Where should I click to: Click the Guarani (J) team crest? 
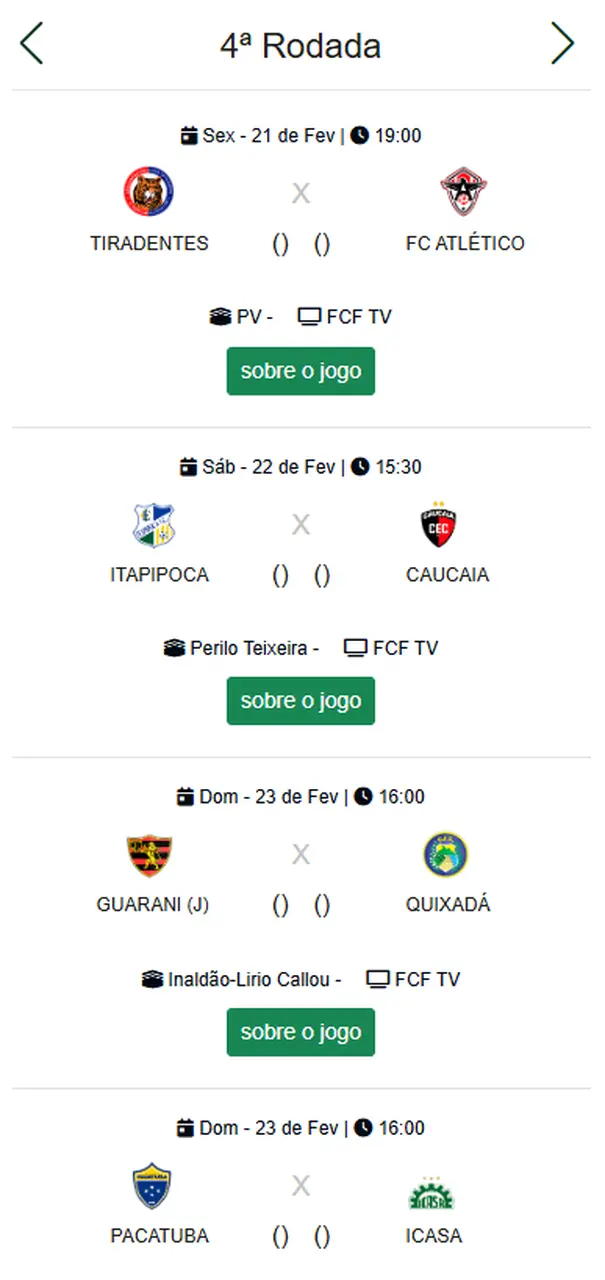[150, 855]
